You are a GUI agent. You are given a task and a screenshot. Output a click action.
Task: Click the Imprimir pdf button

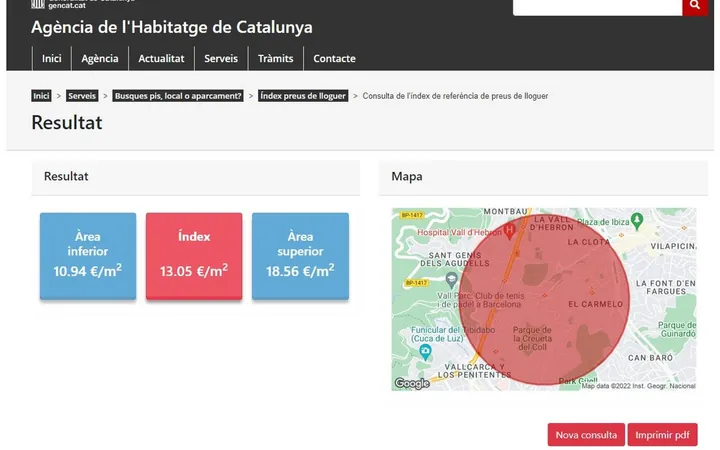coord(662,434)
